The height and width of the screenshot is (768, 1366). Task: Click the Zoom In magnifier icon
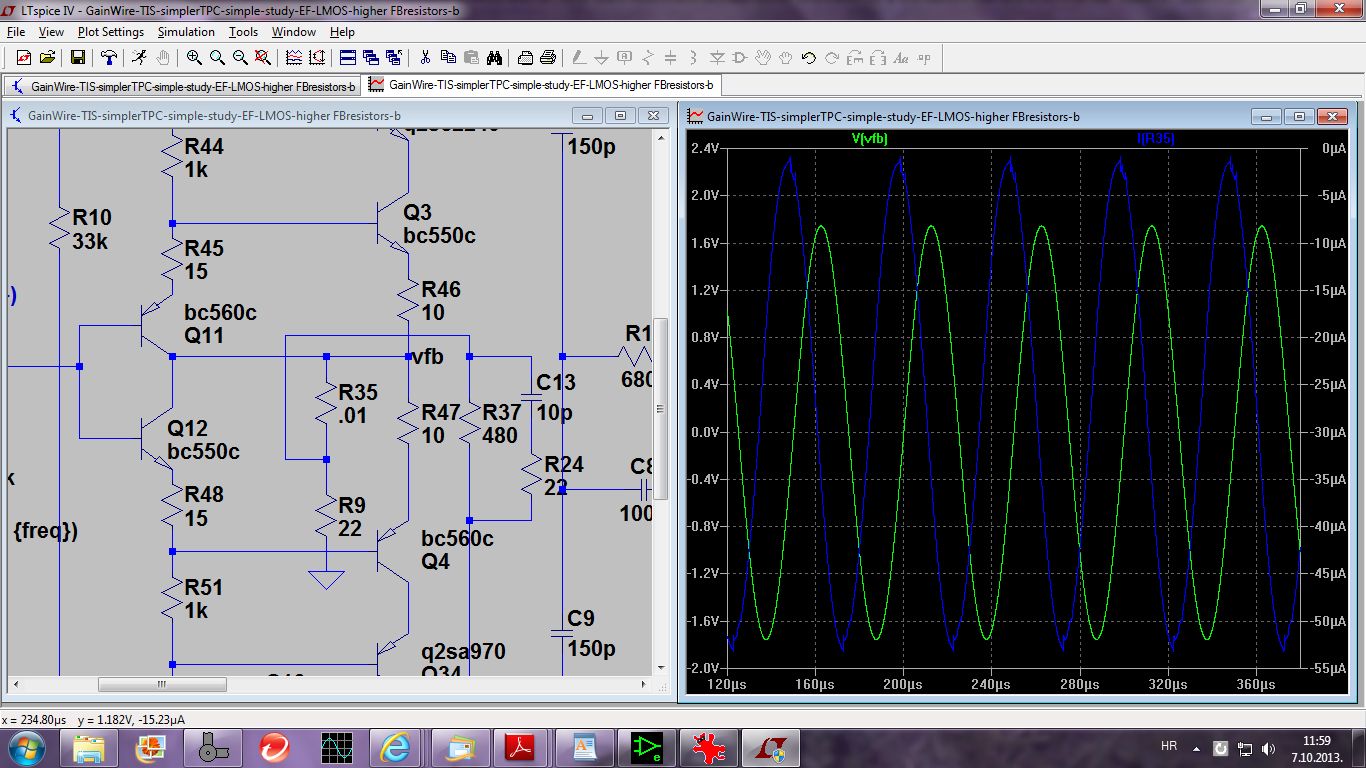[x=194, y=58]
